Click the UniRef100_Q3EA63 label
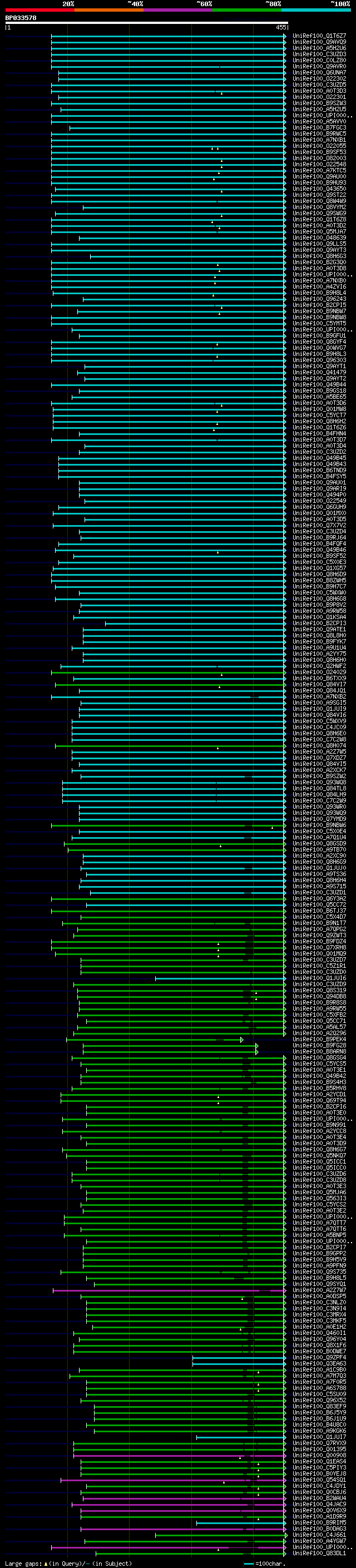The image size is (356, 1568). (319, 1363)
